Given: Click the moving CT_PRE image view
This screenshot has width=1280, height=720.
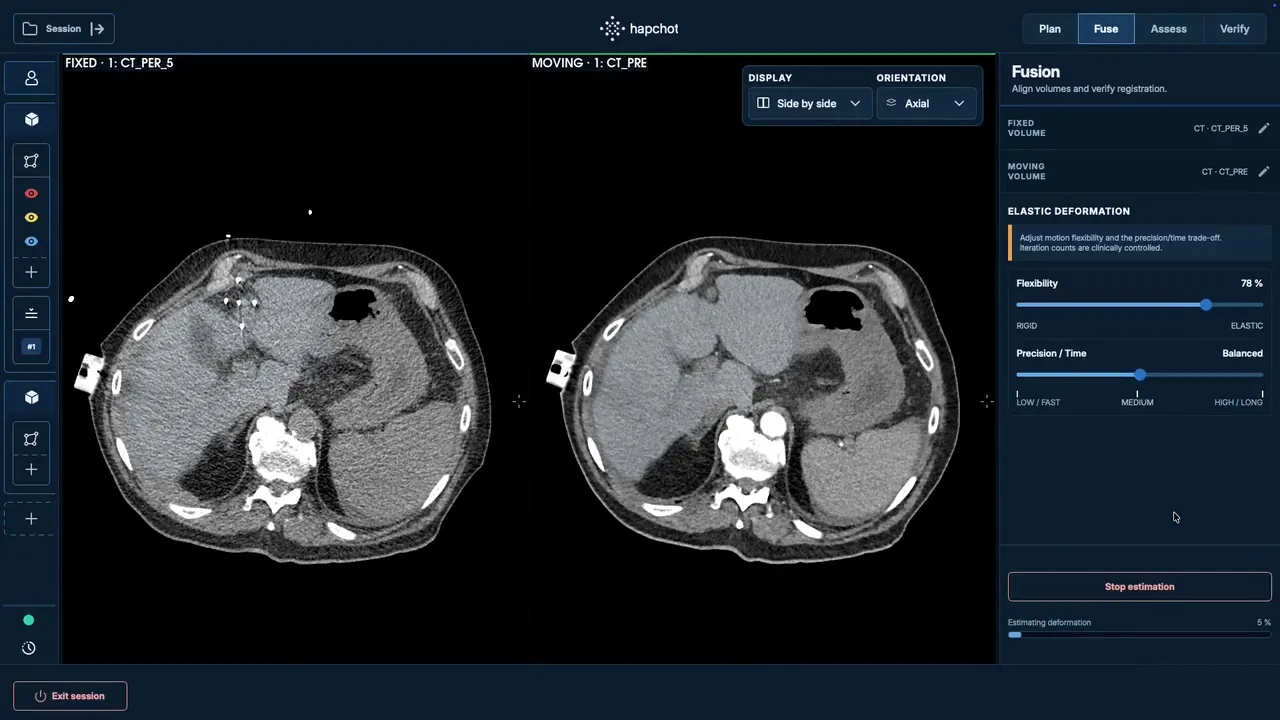Looking at the screenshot, I should 763,359.
